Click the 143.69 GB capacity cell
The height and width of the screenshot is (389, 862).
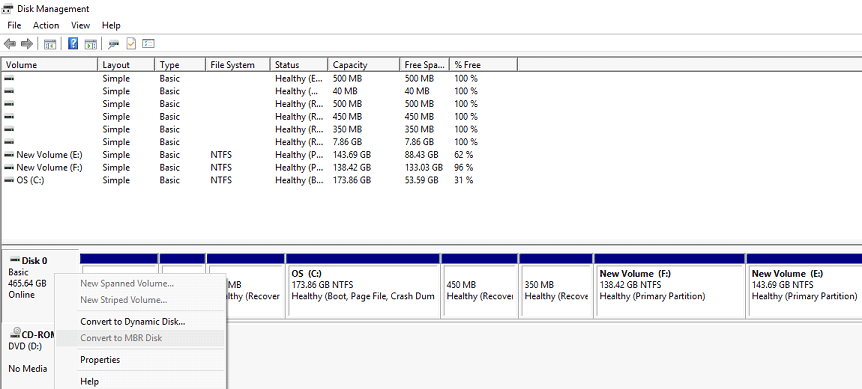(352, 155)
